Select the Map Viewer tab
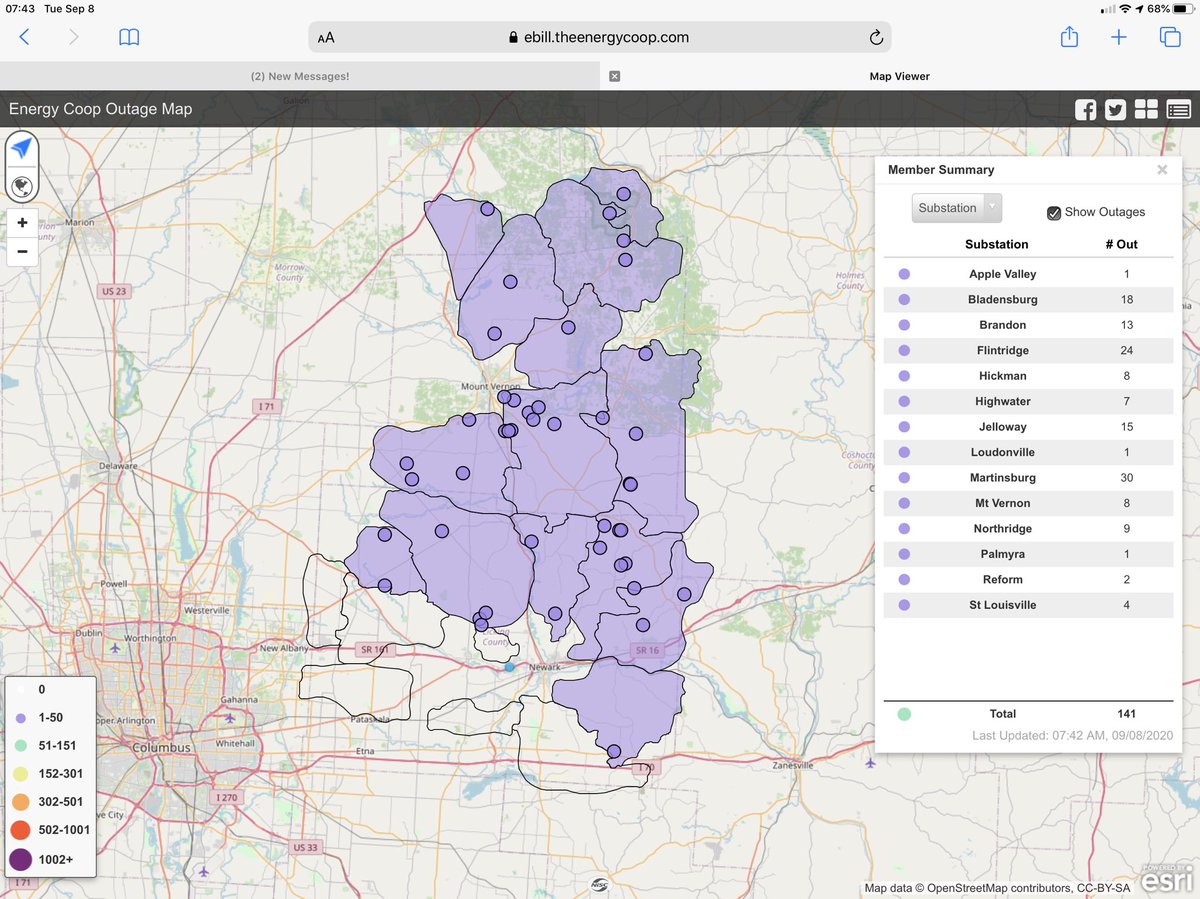This screenshot has width=1200, height=899. [x=900, y=76]
